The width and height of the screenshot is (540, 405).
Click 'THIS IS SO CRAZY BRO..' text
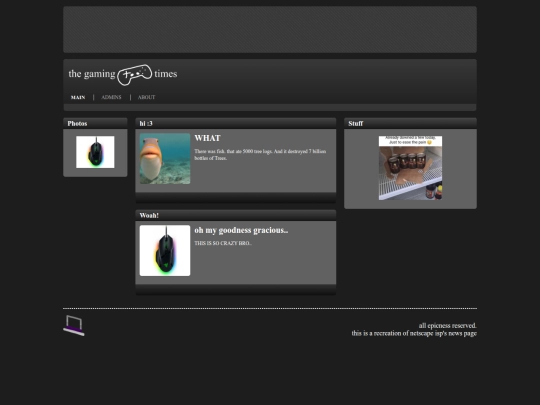[x=223, y=243]
